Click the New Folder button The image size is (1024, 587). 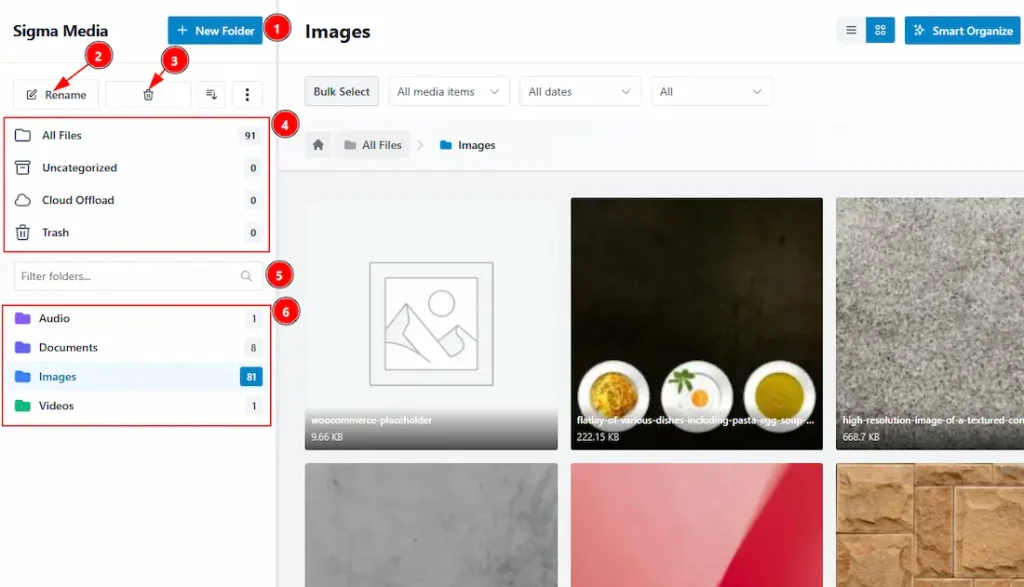215,31
